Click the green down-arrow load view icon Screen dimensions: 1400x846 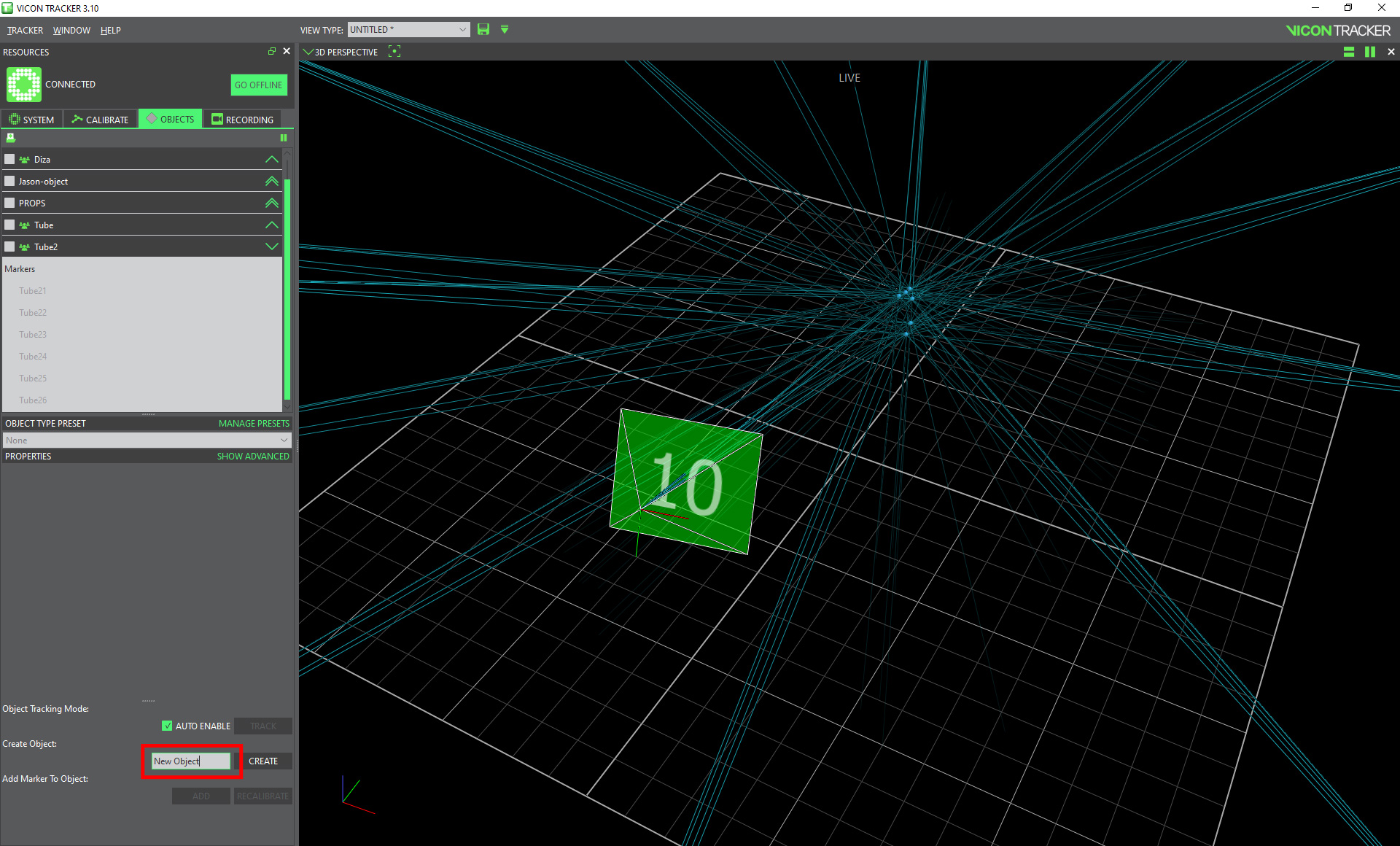505,29
